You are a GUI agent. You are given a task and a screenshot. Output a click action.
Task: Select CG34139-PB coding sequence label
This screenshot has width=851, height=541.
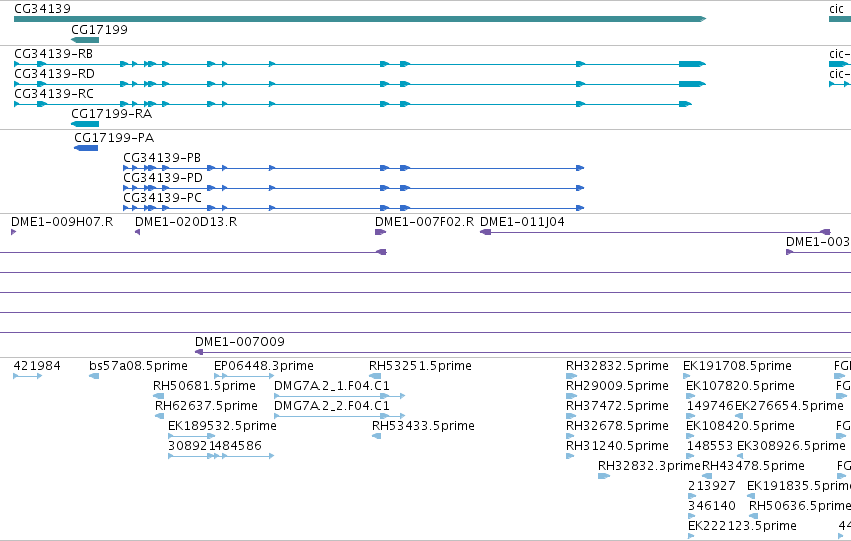tap(162, 158)
